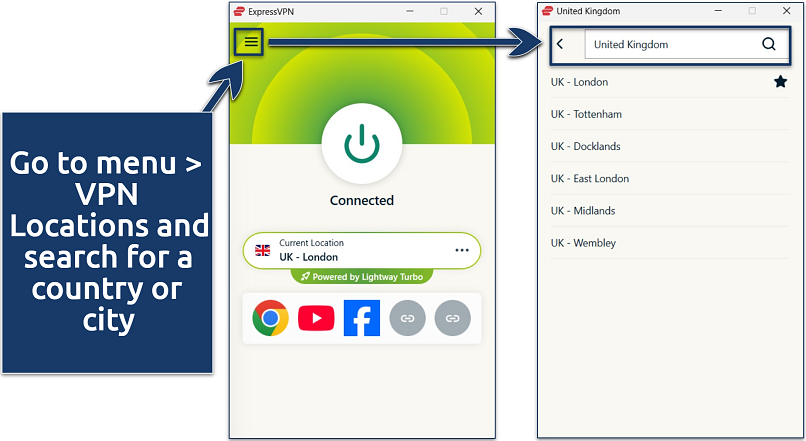This screenshot has height=441, width=806.
Task: Select UK - London in location list
Action: point(670,82)
